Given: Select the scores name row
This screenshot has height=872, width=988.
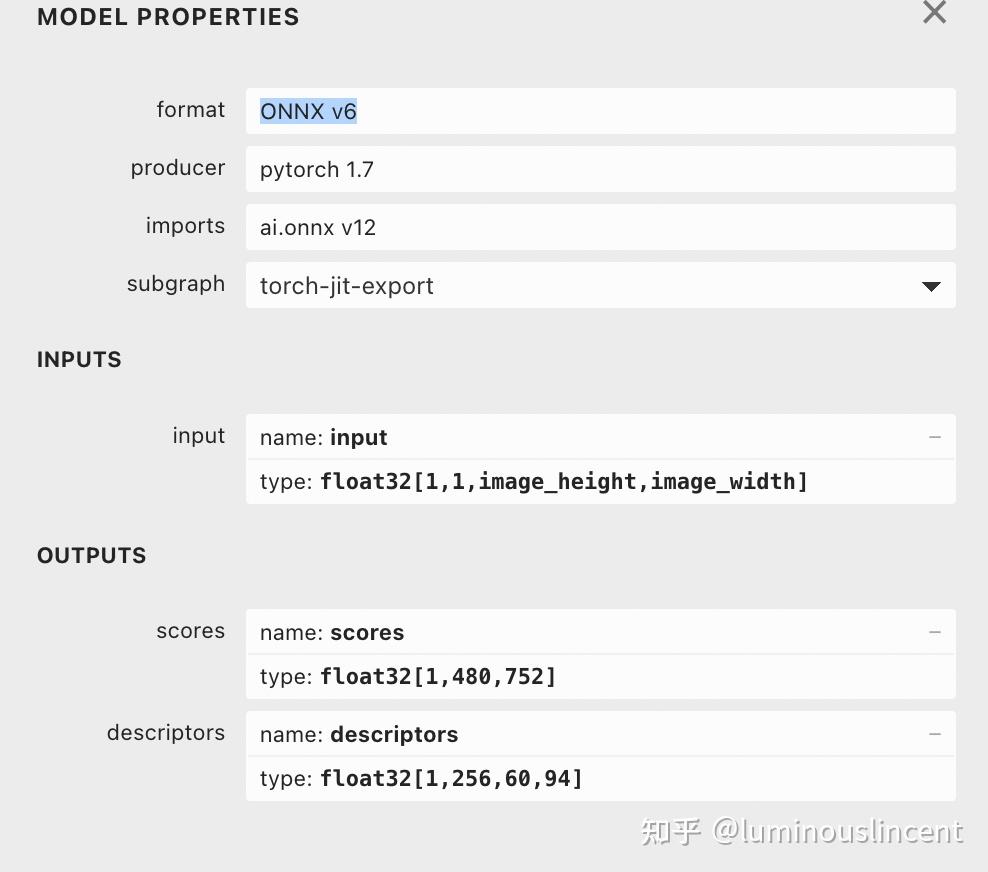Looking at the screenshot, I should pyautogui.click(x=600, y=632).
